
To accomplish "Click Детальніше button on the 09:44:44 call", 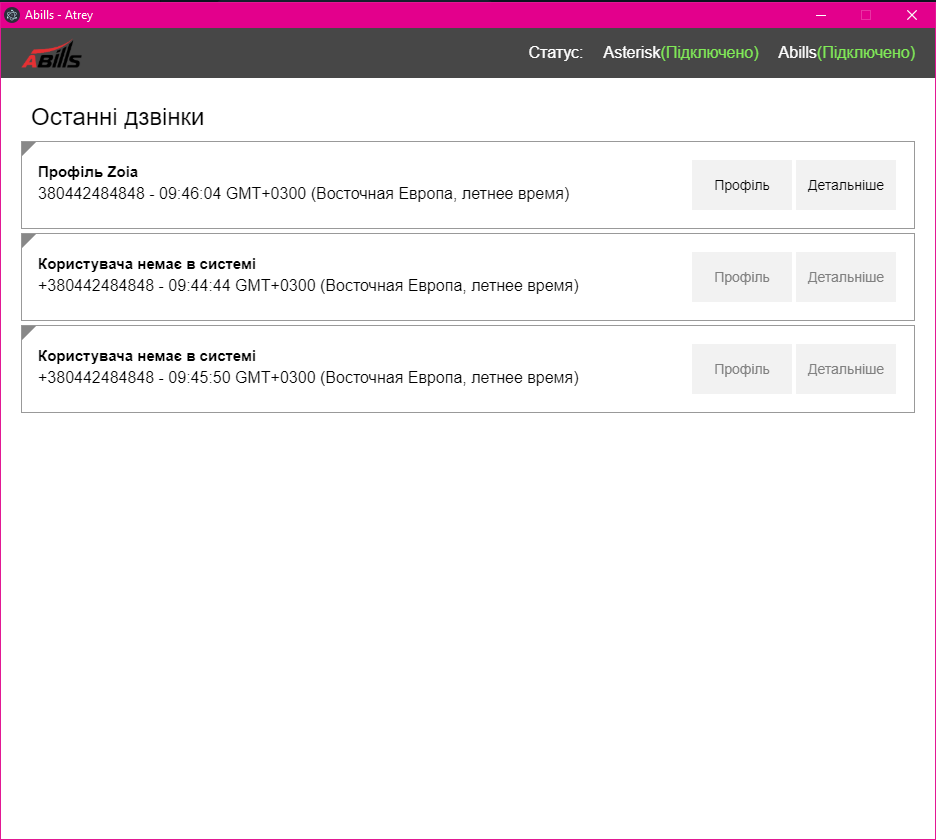I will pos(845,277).
